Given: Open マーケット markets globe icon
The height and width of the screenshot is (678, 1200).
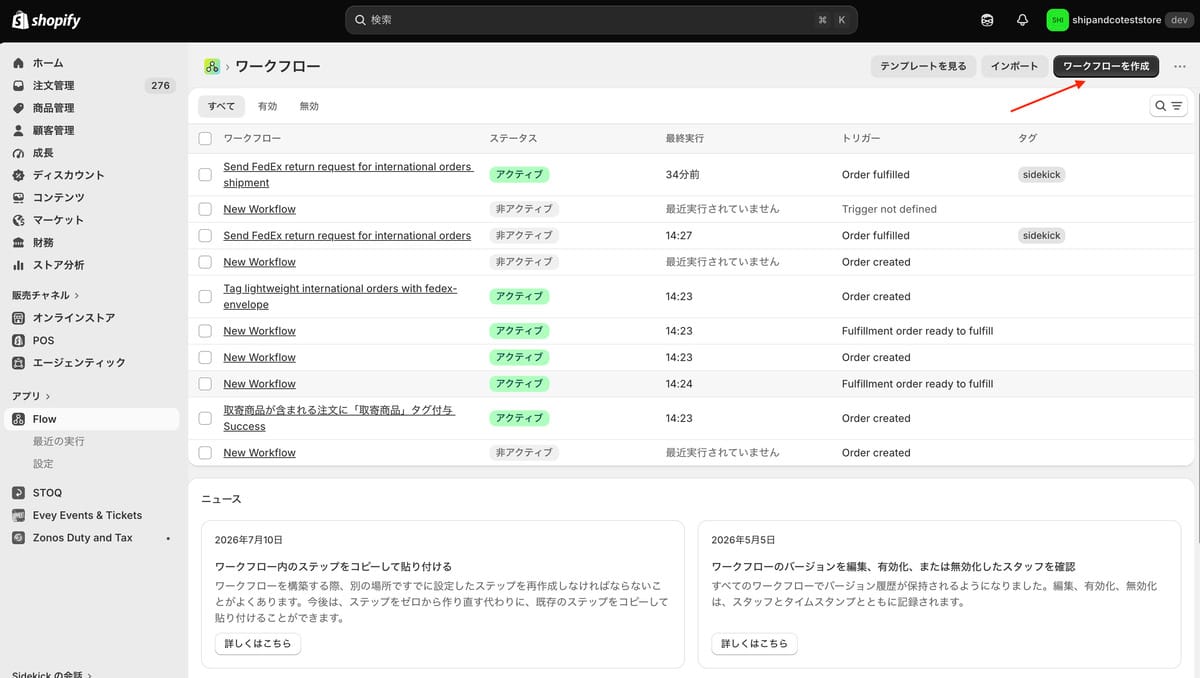Looking at the screenshot, I should point(19,220).
